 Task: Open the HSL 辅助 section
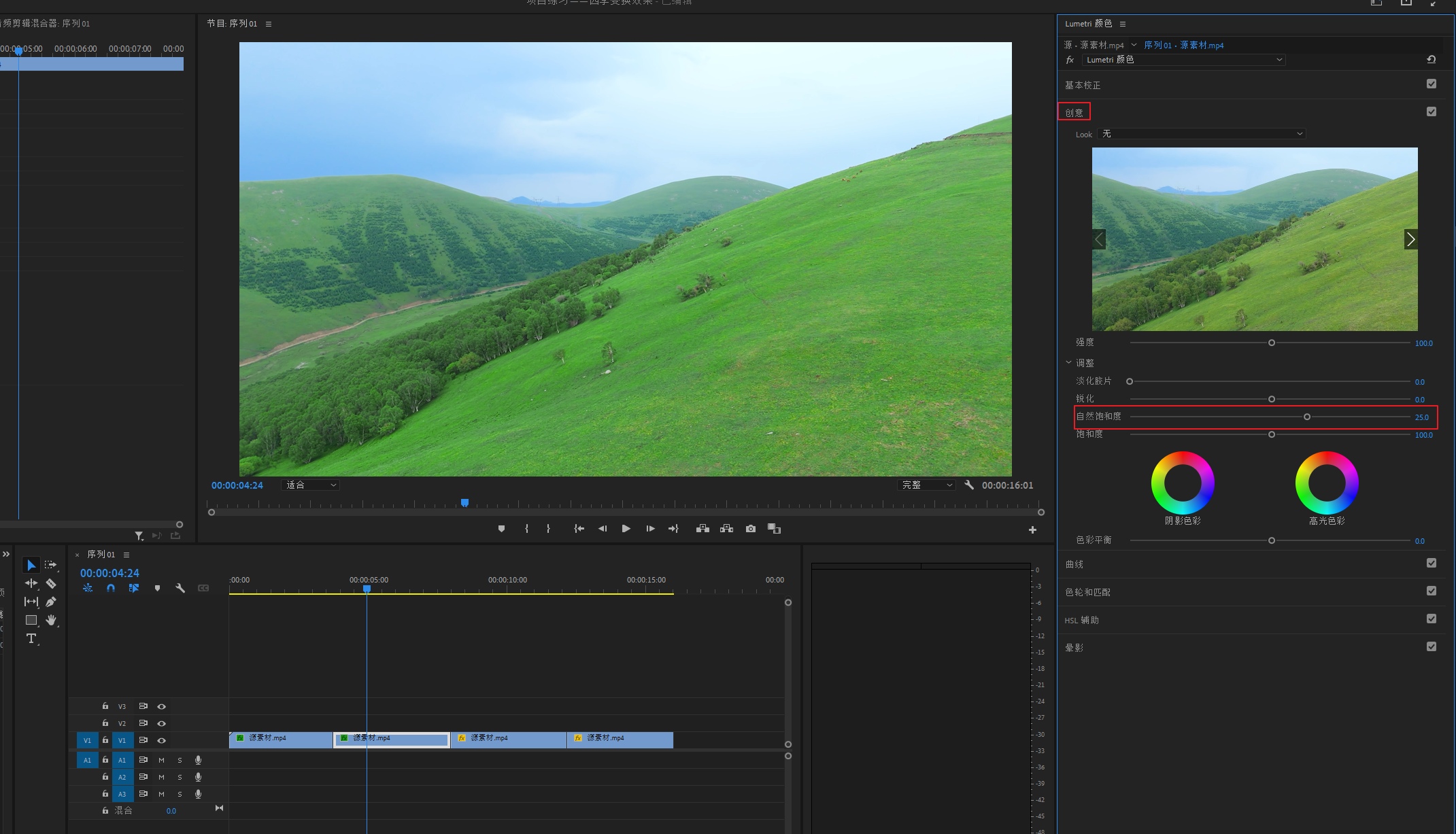(1082, 620)
